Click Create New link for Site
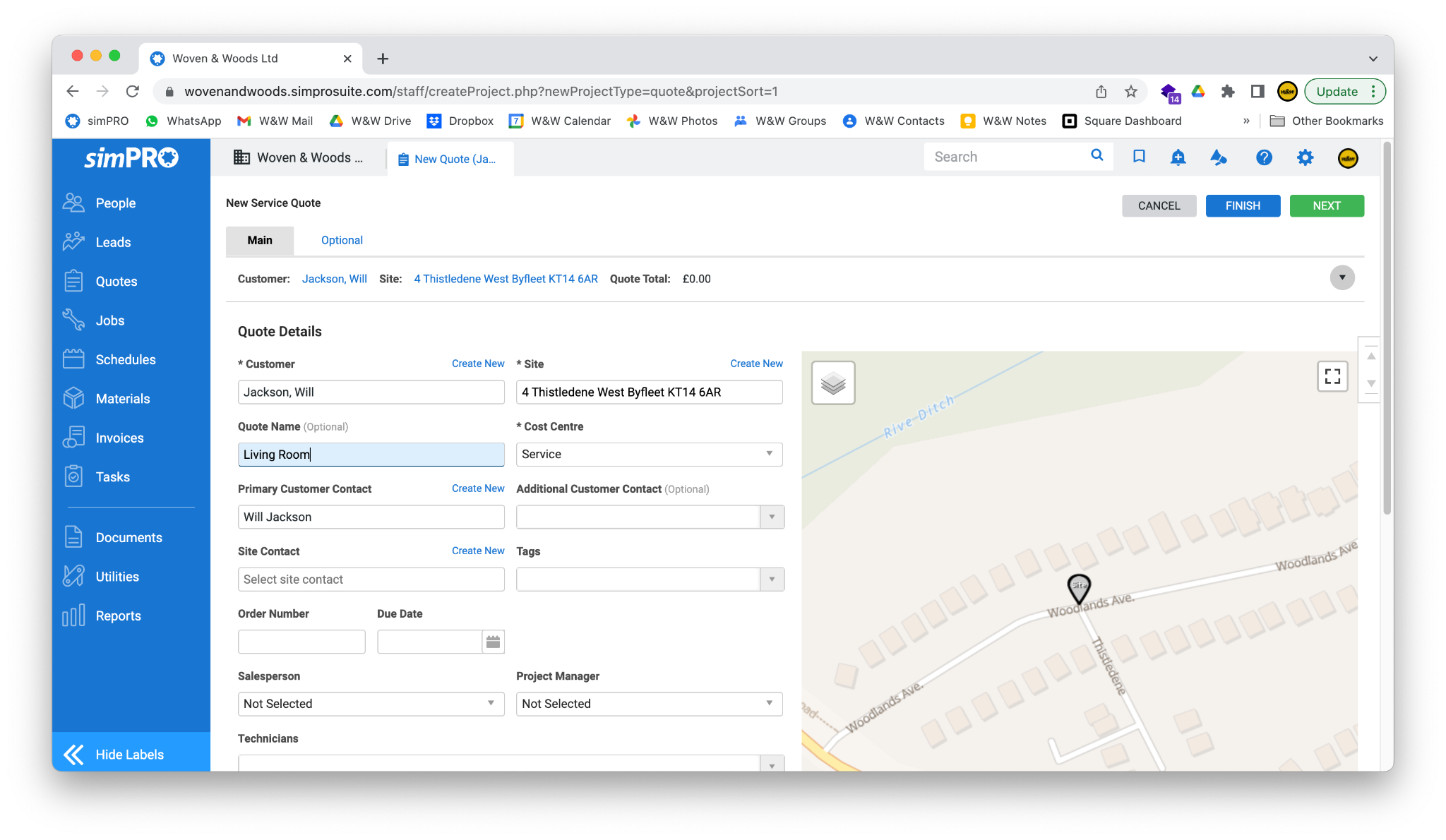 (x=756, y=364)
